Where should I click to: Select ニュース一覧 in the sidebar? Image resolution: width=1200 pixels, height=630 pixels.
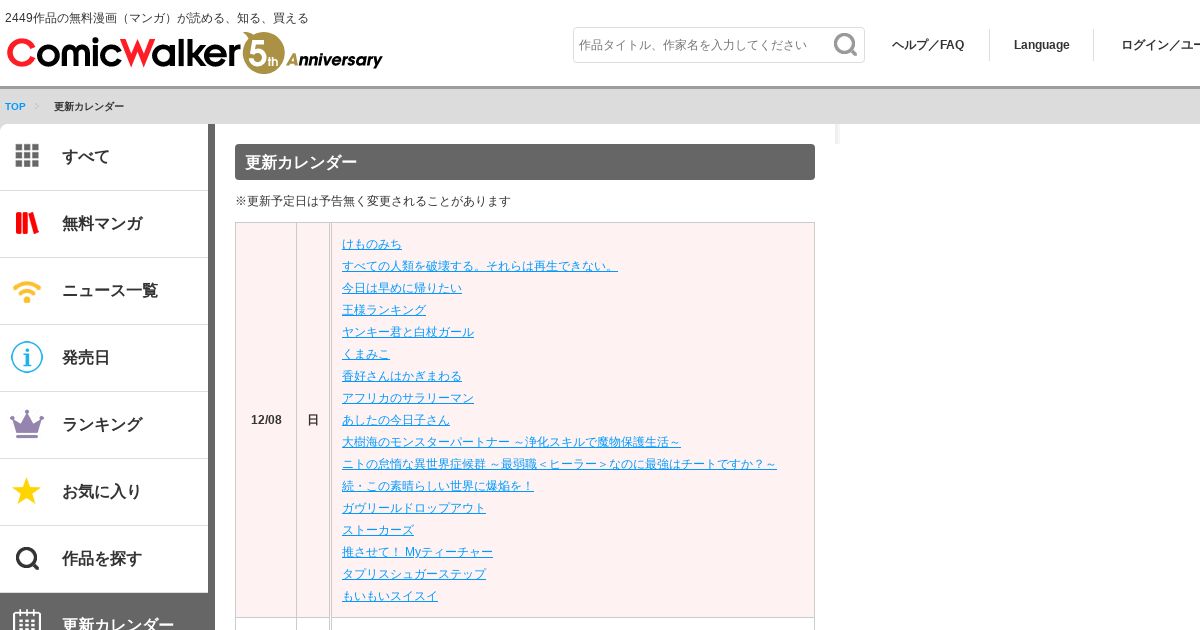point(104,291)
